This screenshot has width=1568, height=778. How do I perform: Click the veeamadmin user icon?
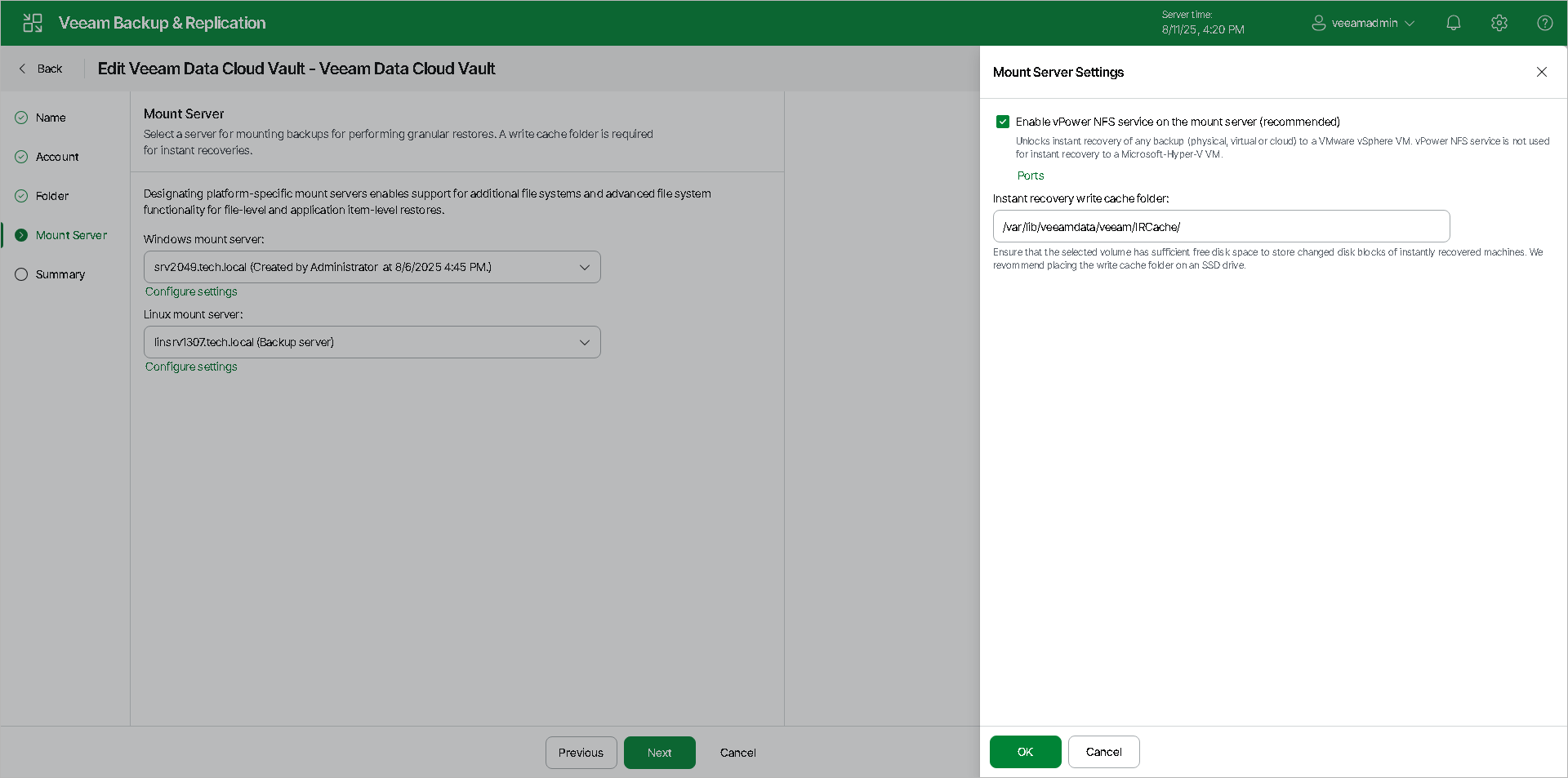pyautogui.click(x=1318, y=23)
